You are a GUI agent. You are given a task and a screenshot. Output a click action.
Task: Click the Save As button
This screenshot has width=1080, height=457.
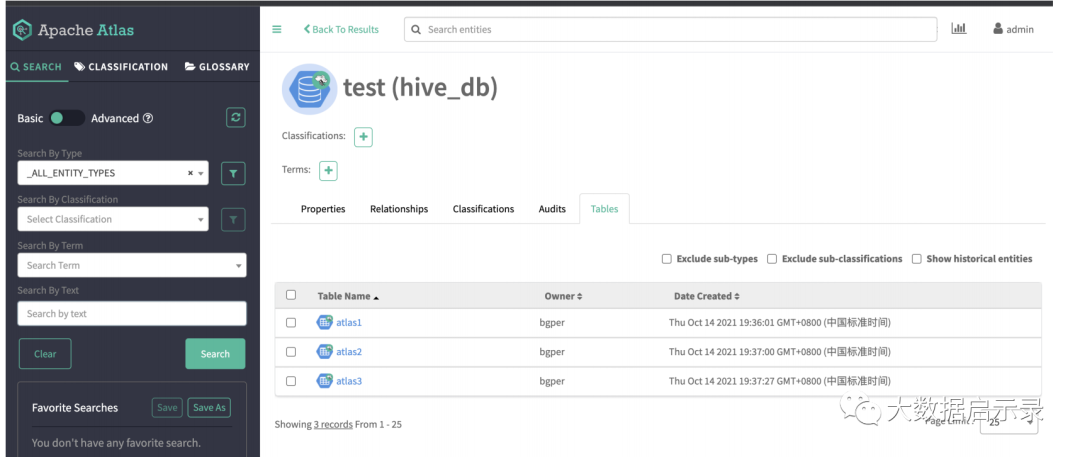[x=209, y=407]
